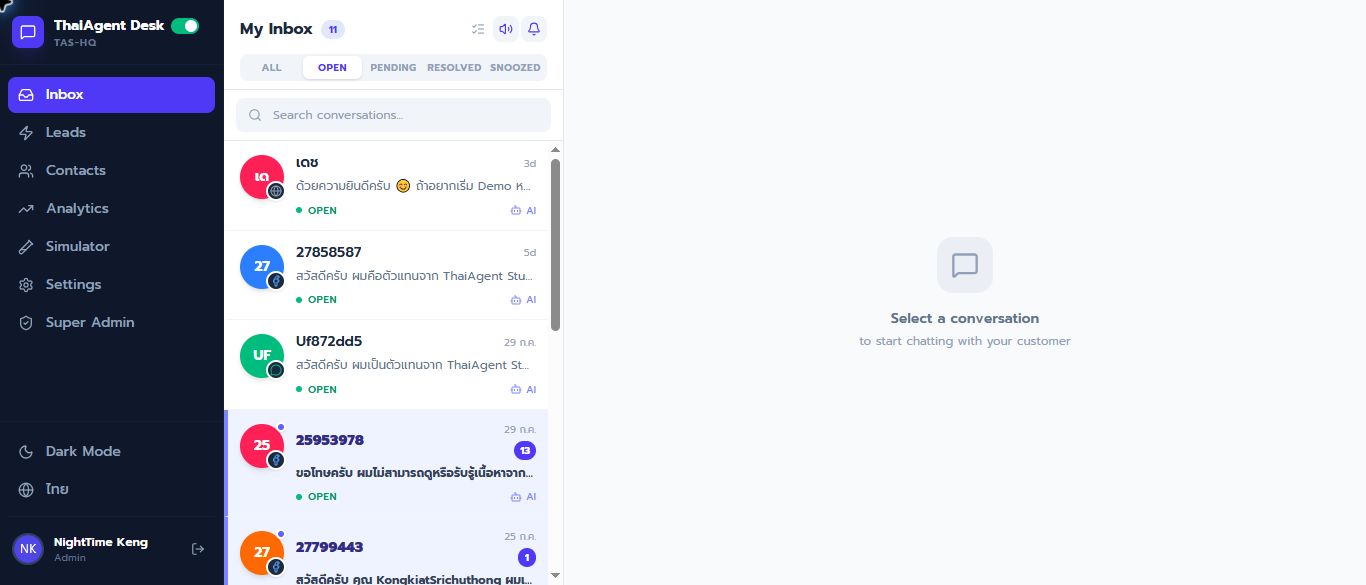Click the globe channel badge on เดช's avatar

point(276,191)
